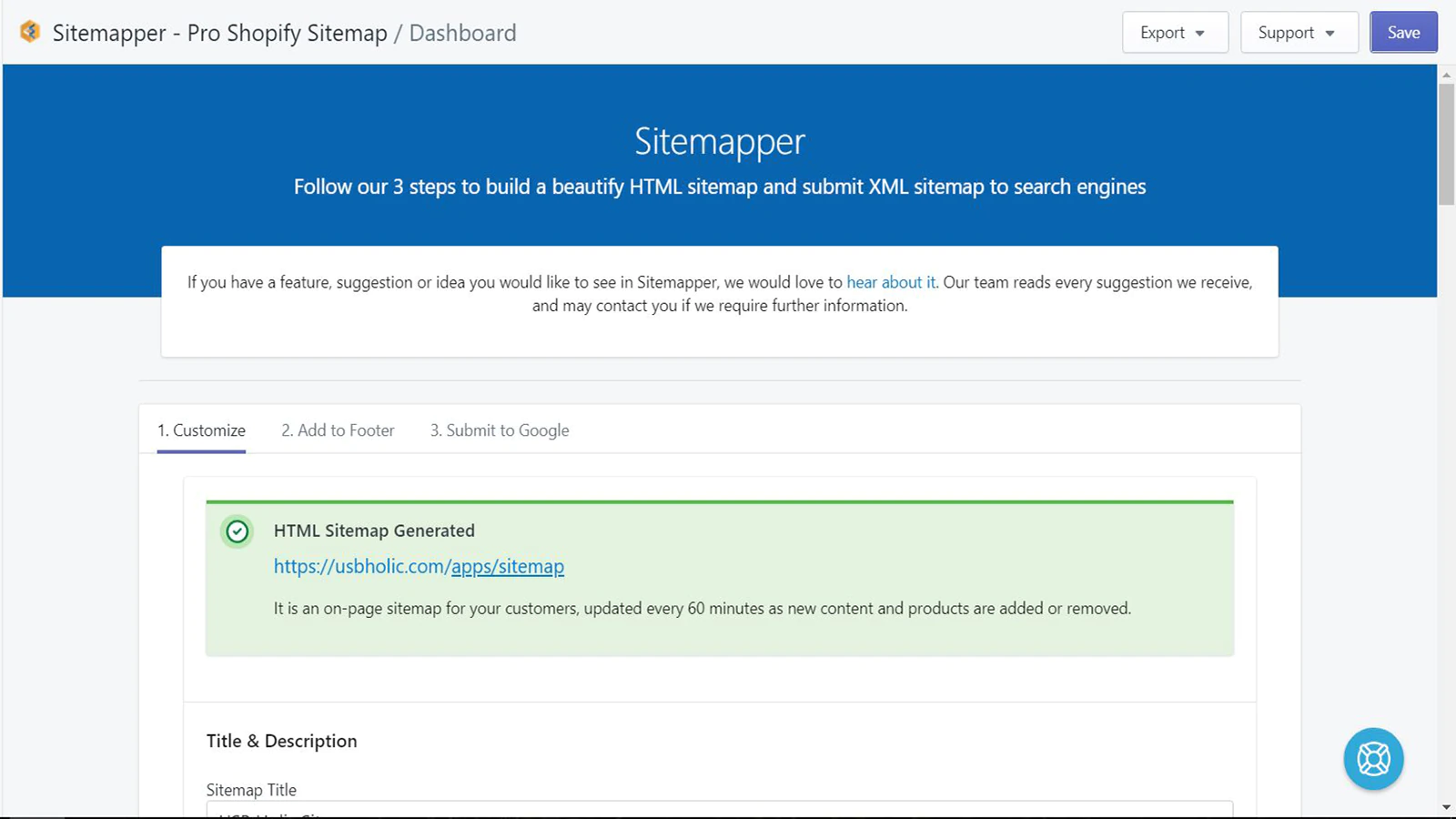The height and width of the screenshot is (819, 1456).
Task: Open the Support dropdown menu
Action: 1299,33
